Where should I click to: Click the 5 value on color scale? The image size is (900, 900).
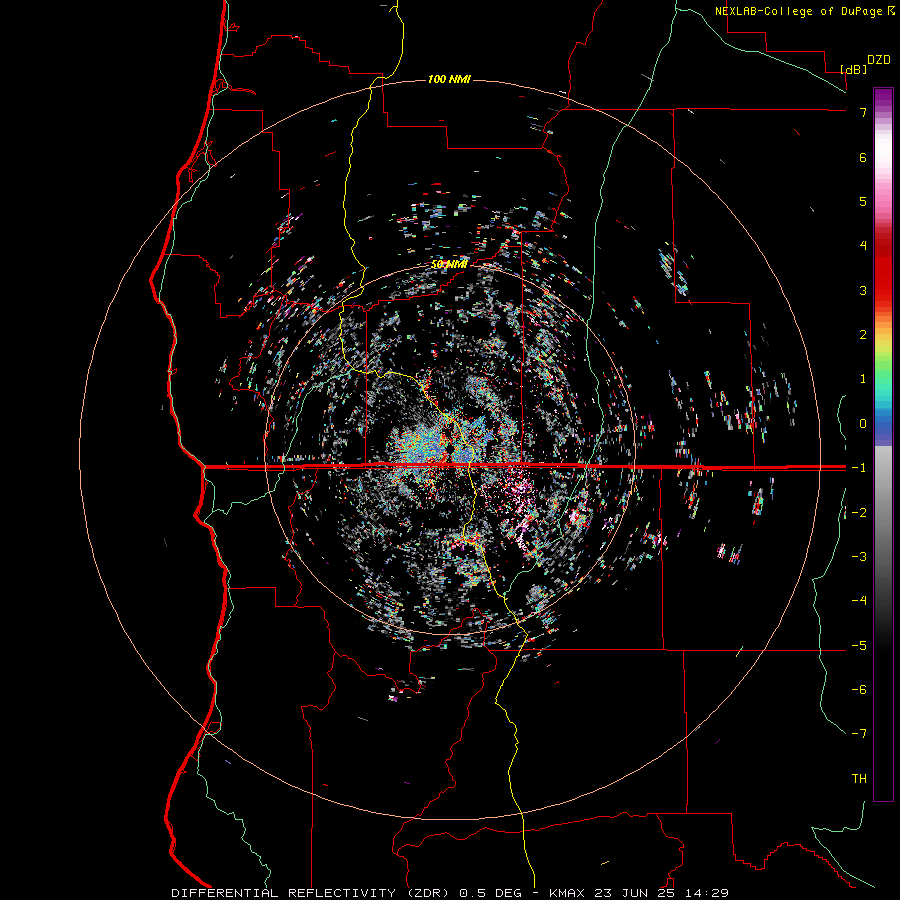point(863,201)
